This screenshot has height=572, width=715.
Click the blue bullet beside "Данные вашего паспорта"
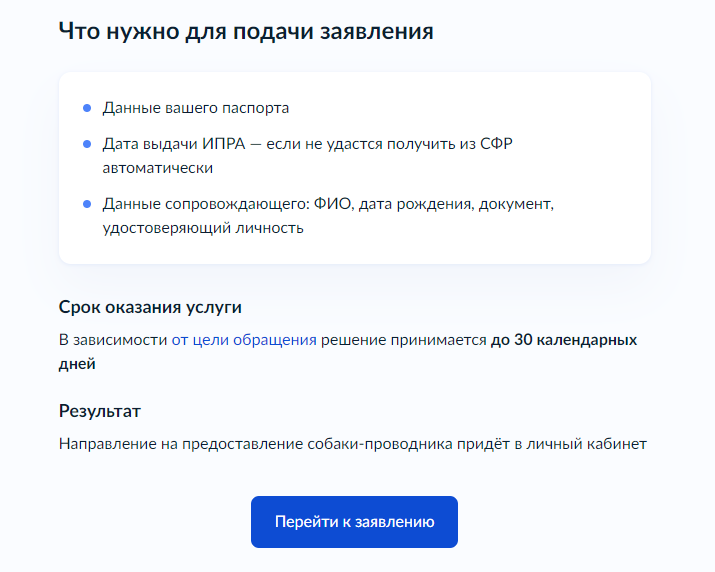tap(87, 108)
